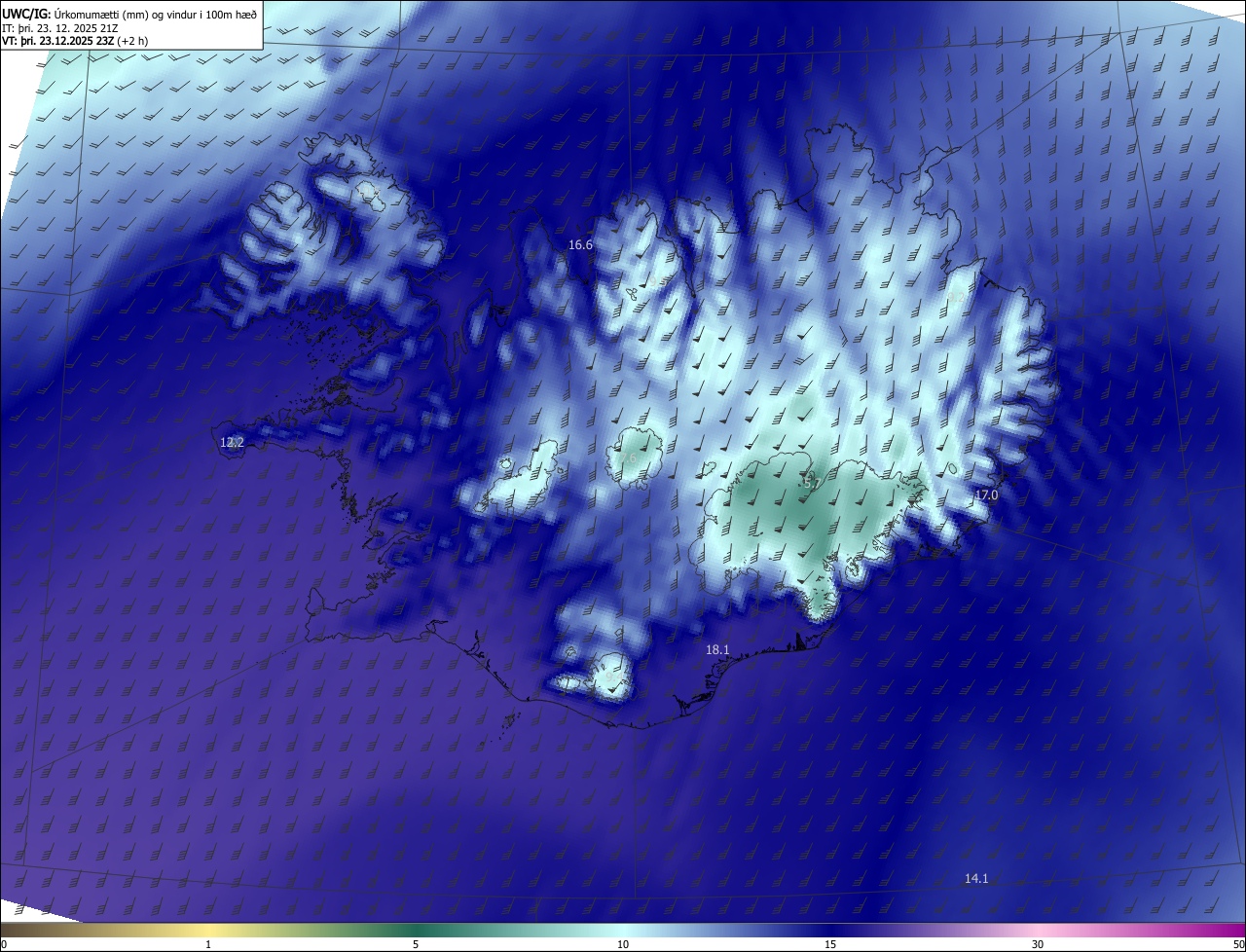Click the 18.1 value on the south coast
This screenshot has height=952, width=1246.
click(x=717, y=649)
